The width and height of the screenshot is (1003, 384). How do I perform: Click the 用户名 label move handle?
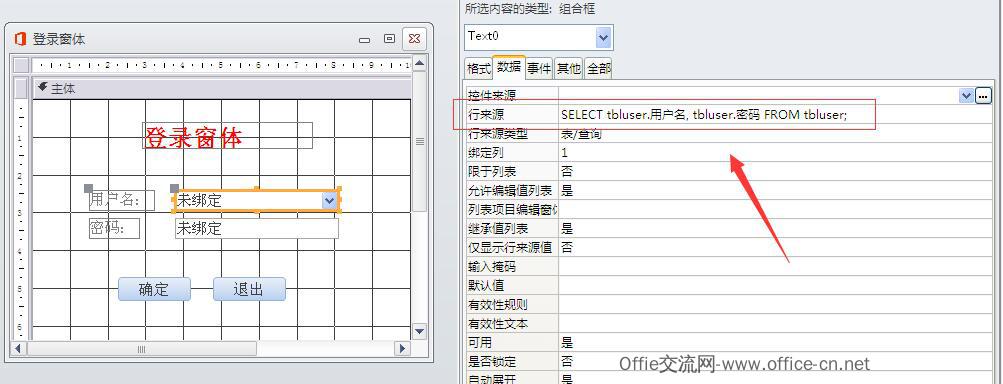point(88,188)
